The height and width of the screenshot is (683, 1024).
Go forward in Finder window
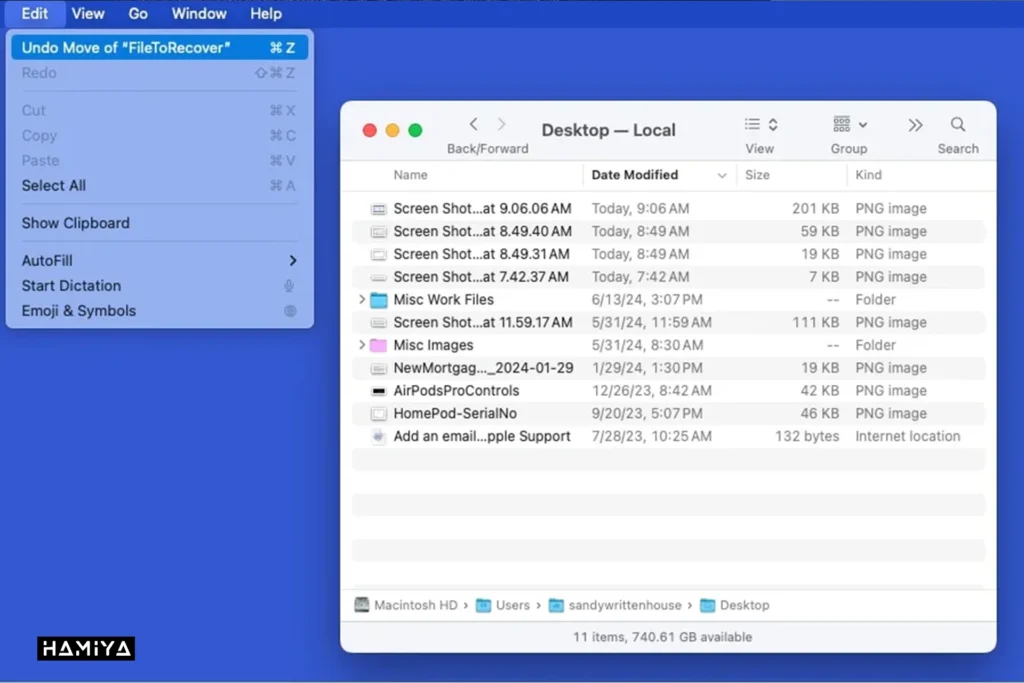pos(502,124)
